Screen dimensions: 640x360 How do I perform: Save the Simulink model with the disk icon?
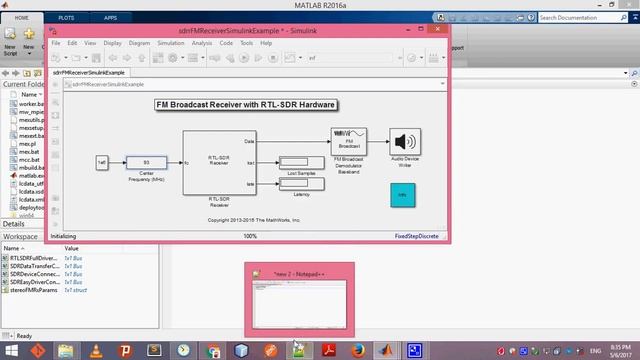[96, 58]
